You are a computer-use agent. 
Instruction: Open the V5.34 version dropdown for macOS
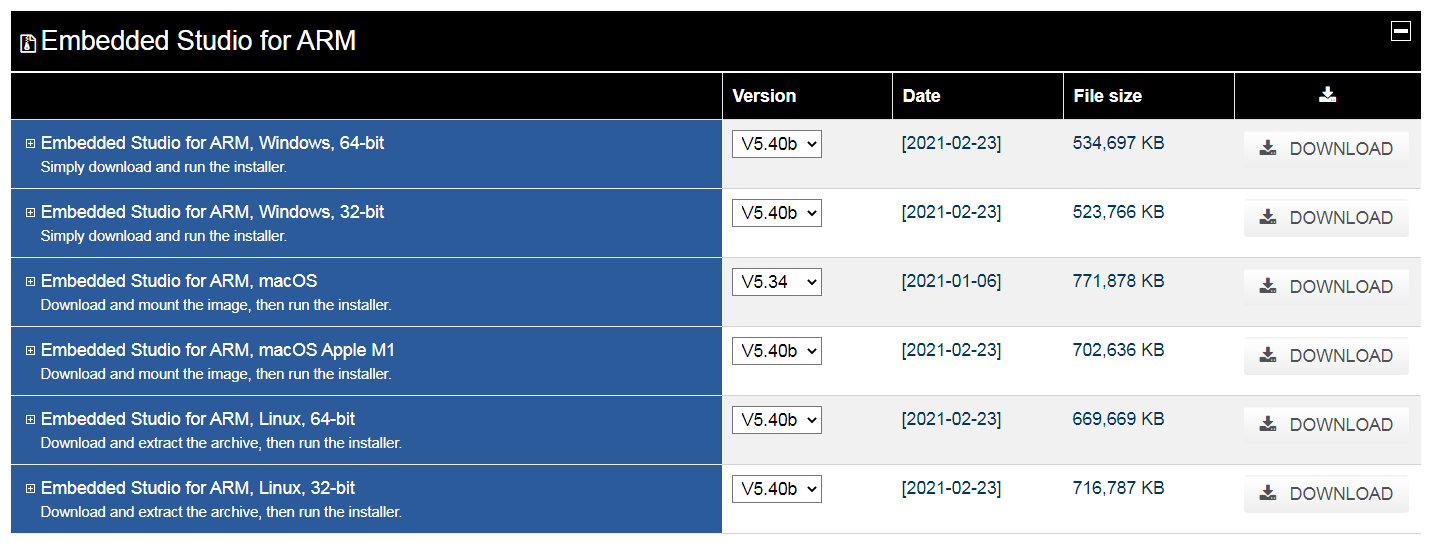tap(776, 282)
